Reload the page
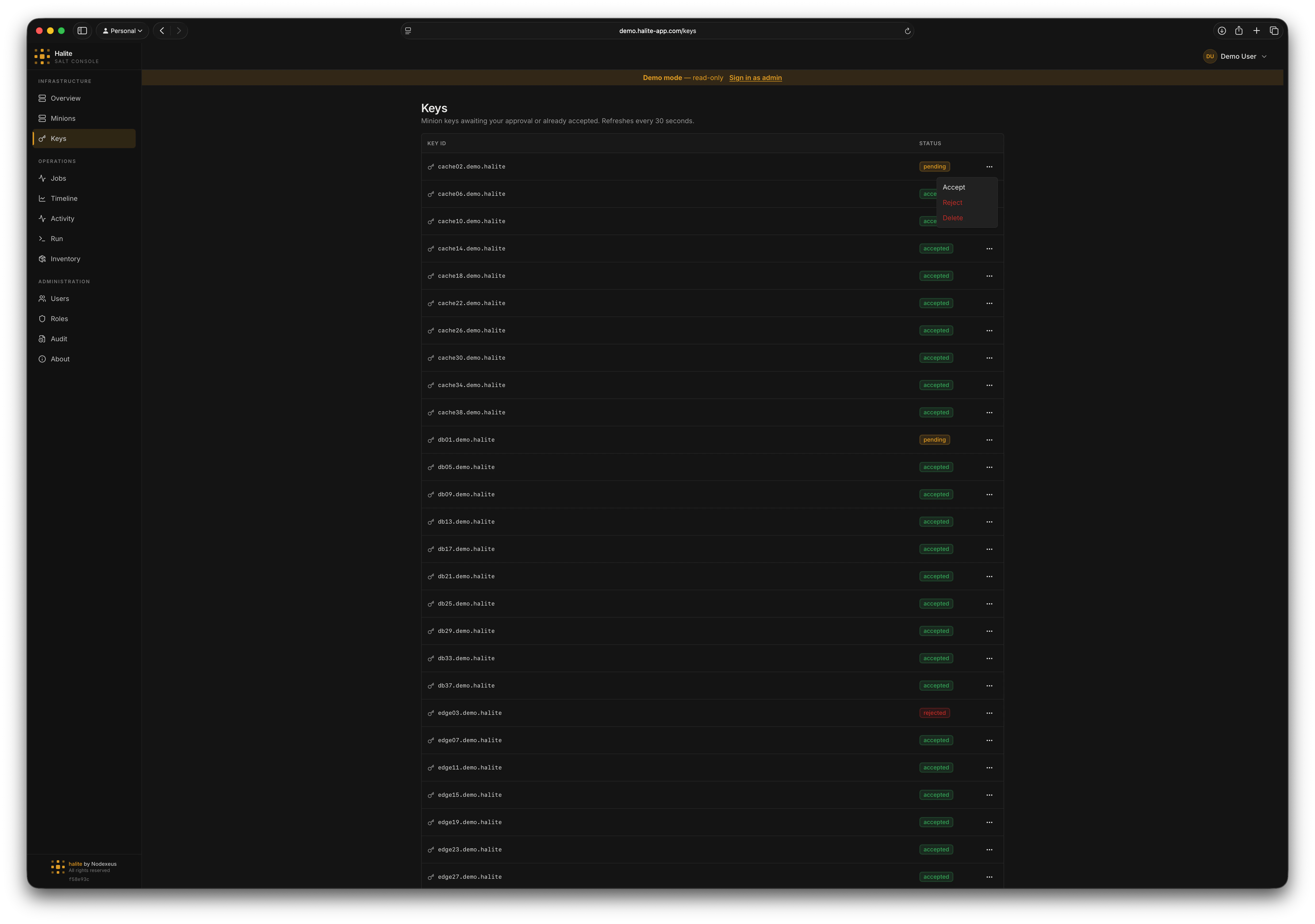1315x924 pixels. pyautogui.click(x=907, y=31)
